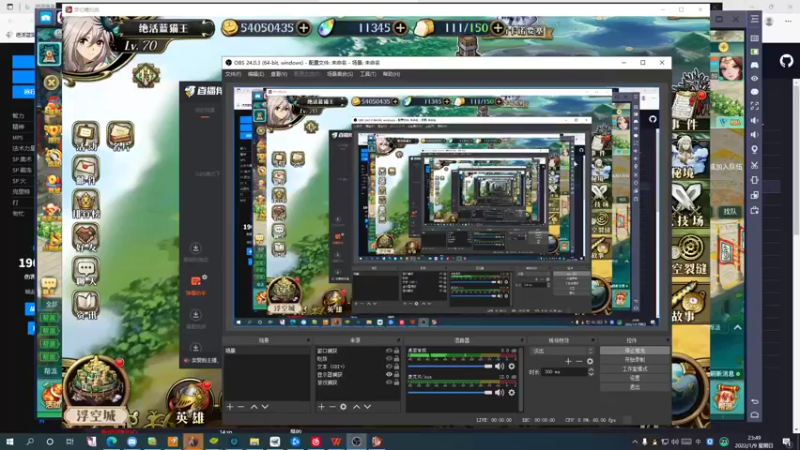
Task: Move scene down in the Scenes panel
Action: tap(265, 407)
